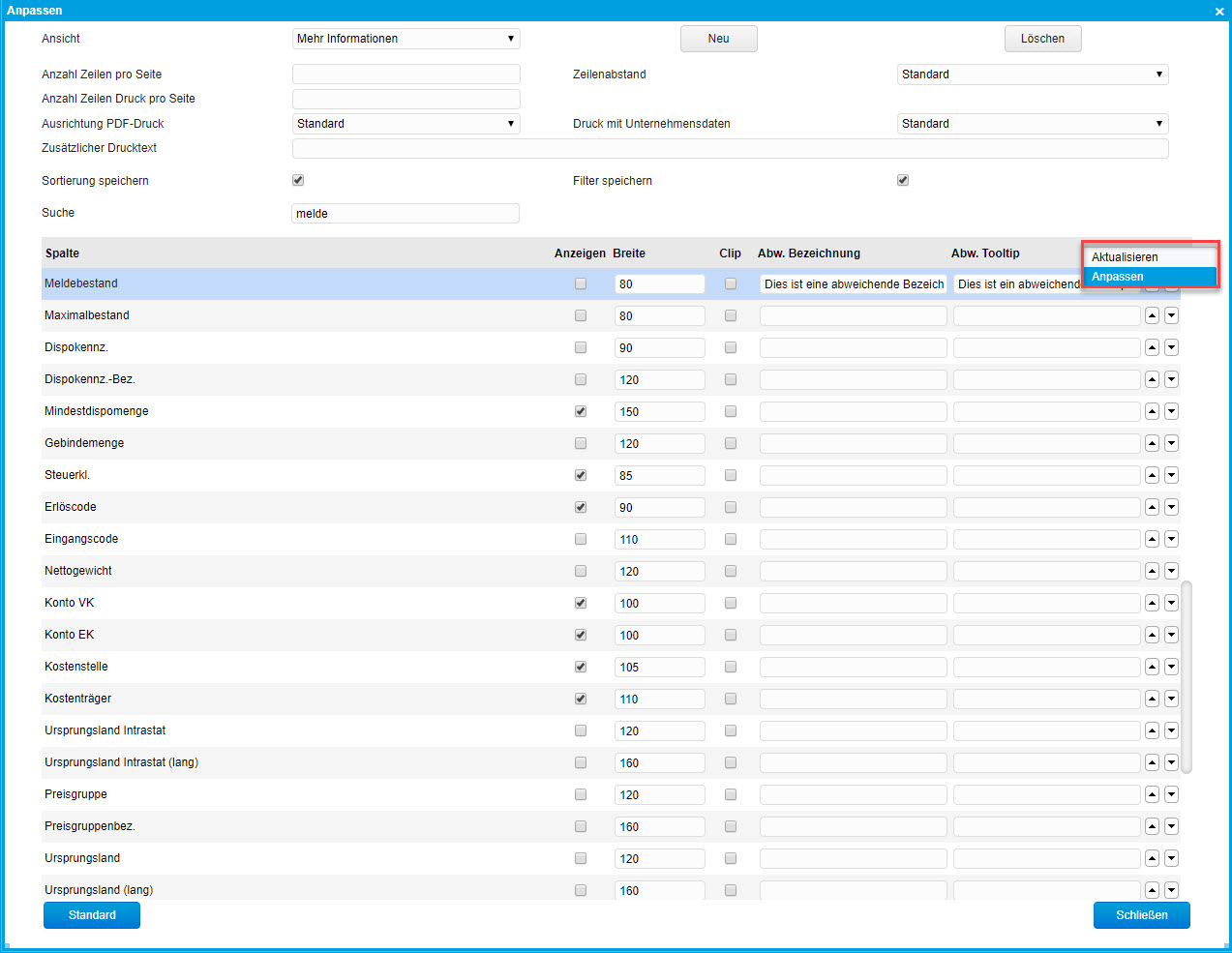Toggle Clip checkbox for Erlöscode row
1232x953 pixels.
tap(731, 507)
